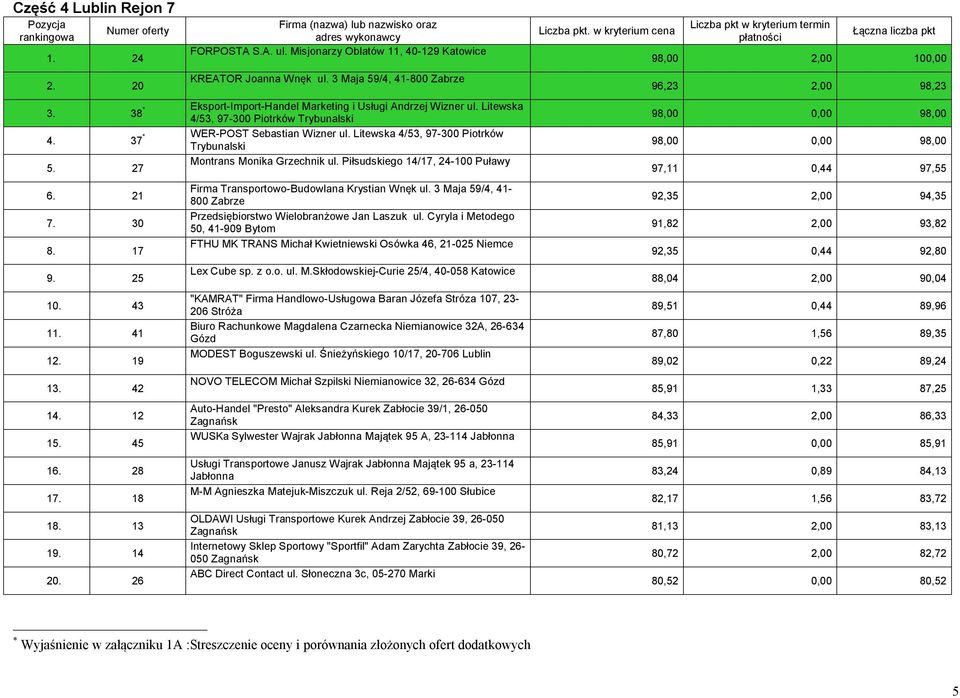Click offer number '43'
Image resolution: width=960 pixels, height=698 pixels.
pyautogui.click(x=138, y=306)
